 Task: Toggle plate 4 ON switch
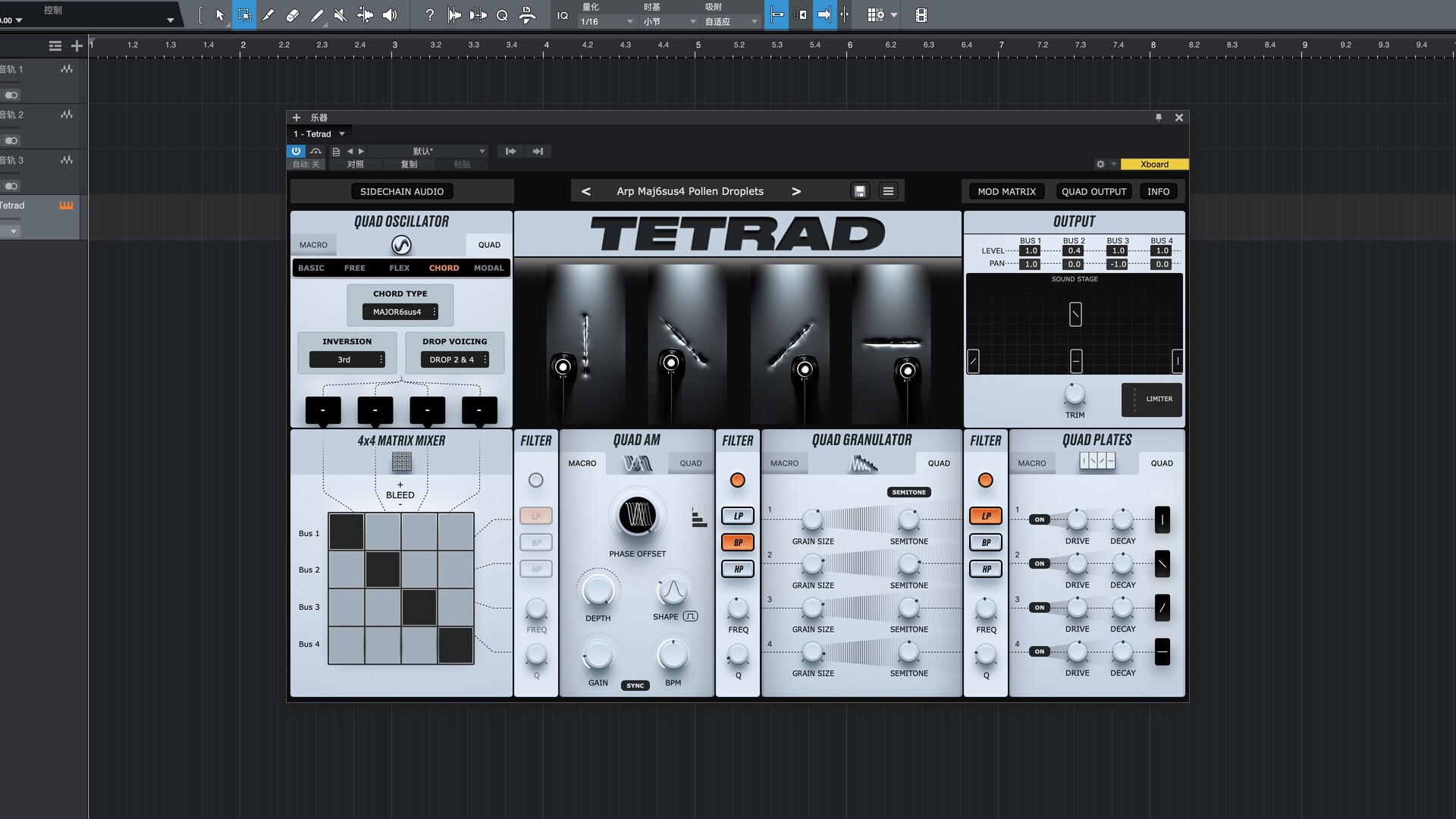[x=1039, y=651]
